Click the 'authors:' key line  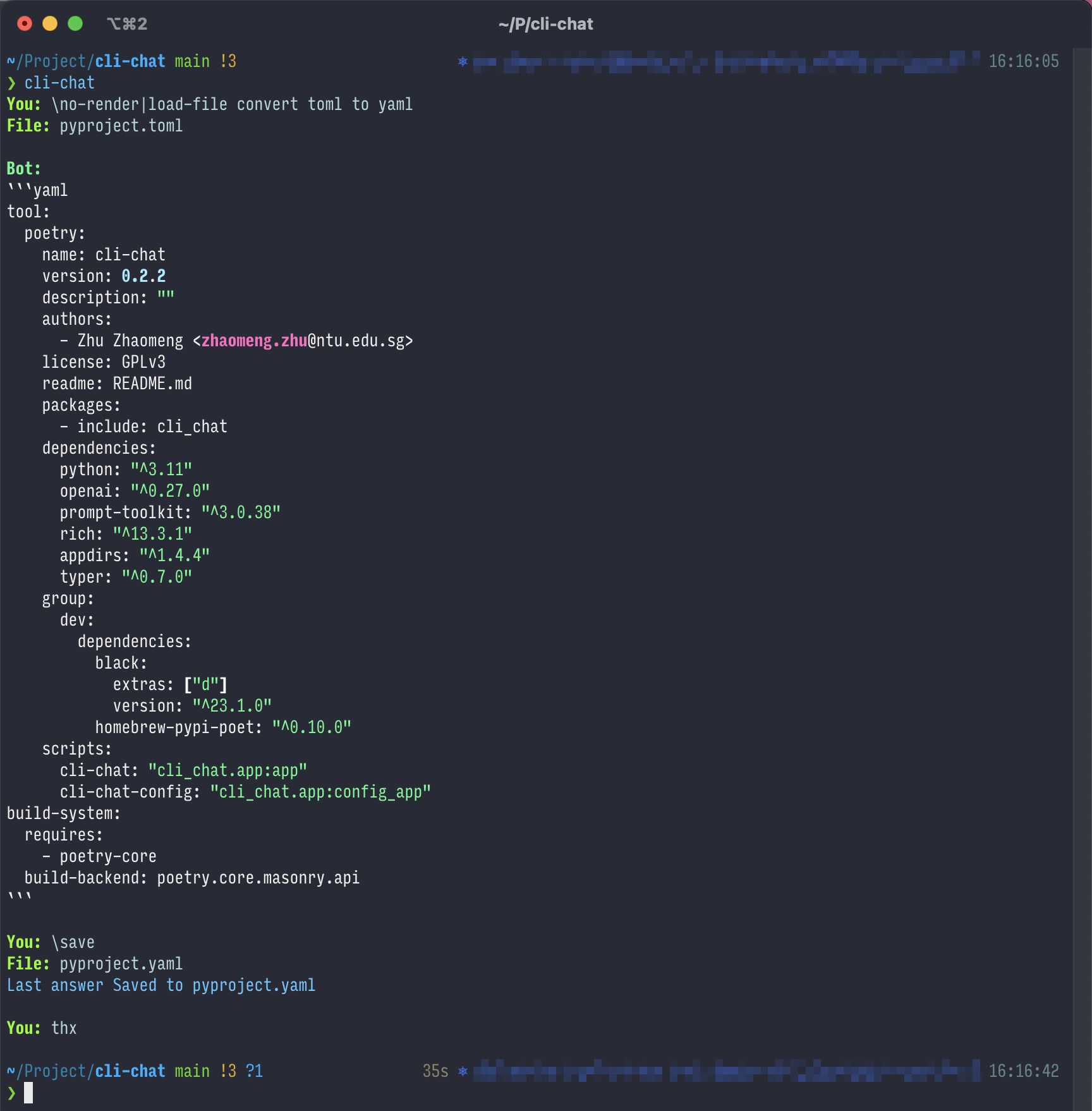(77, 319)
